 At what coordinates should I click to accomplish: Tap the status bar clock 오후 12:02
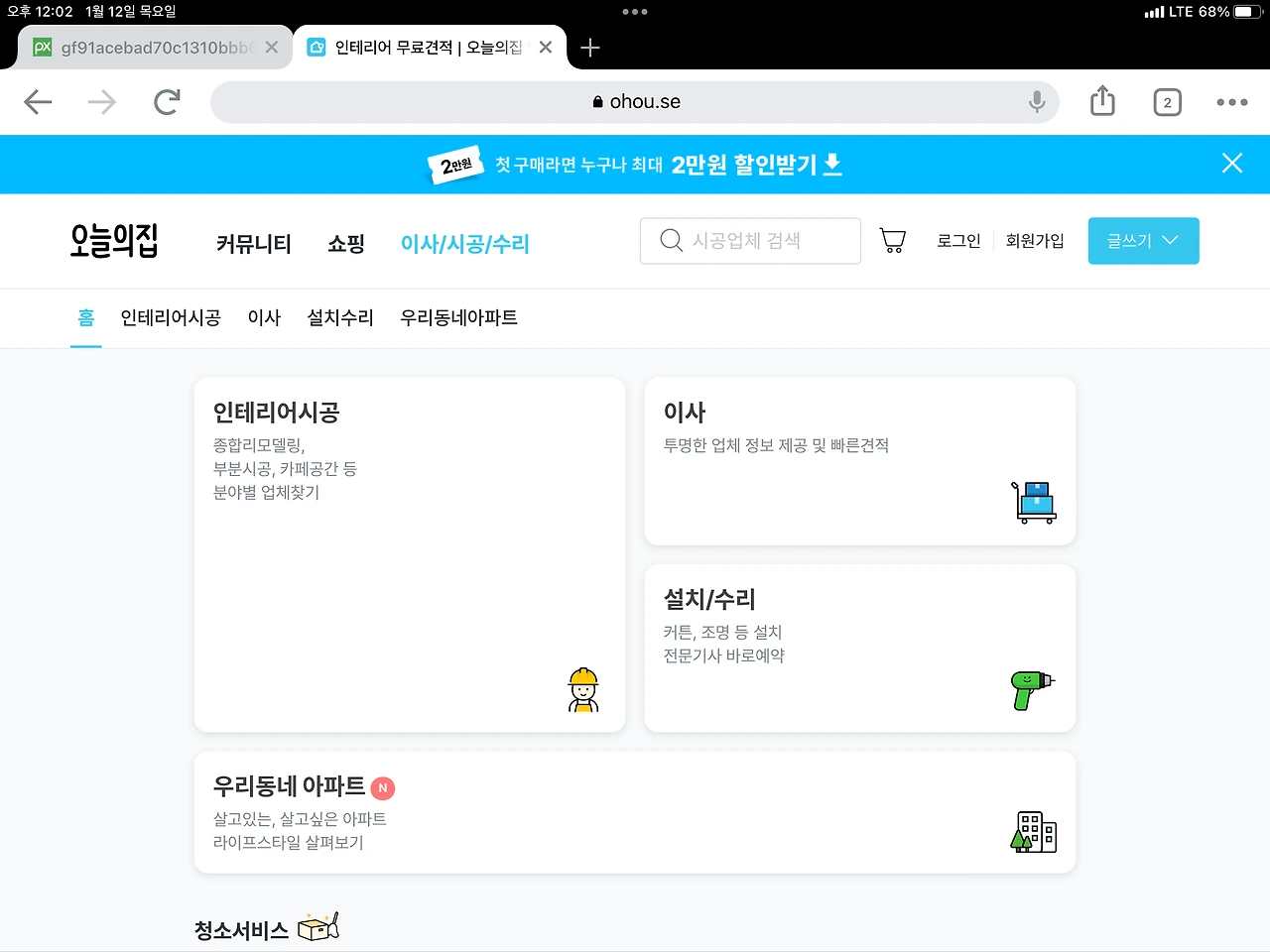41,12
